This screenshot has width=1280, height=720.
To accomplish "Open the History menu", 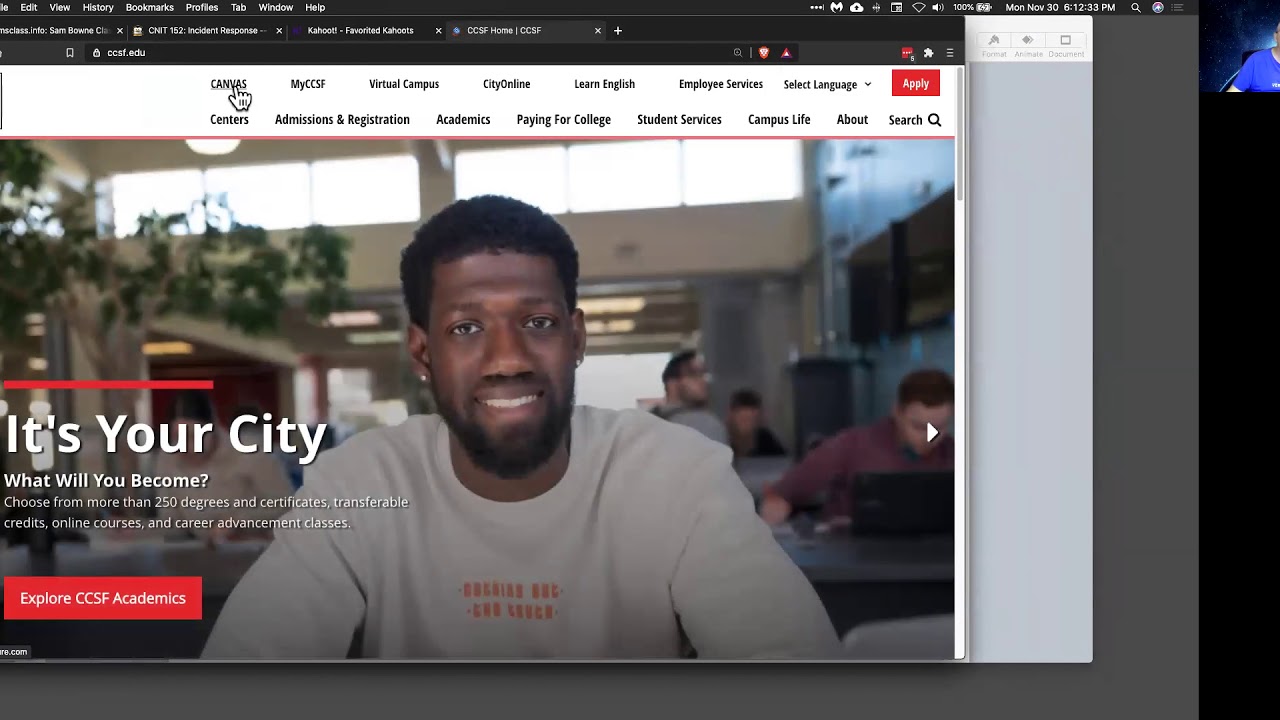I will click(x=98, y=7).
